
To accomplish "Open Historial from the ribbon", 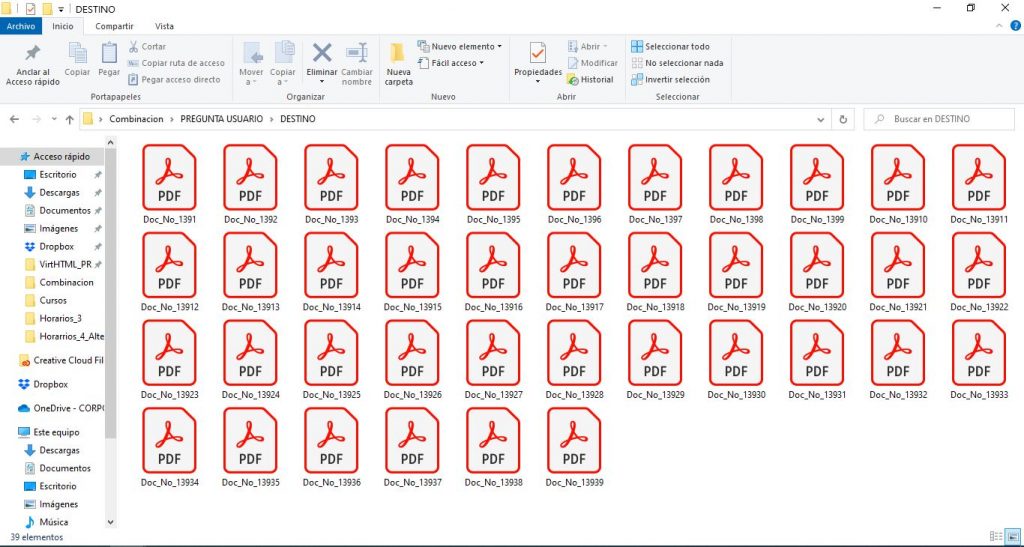I will click(x=590, y=80).
